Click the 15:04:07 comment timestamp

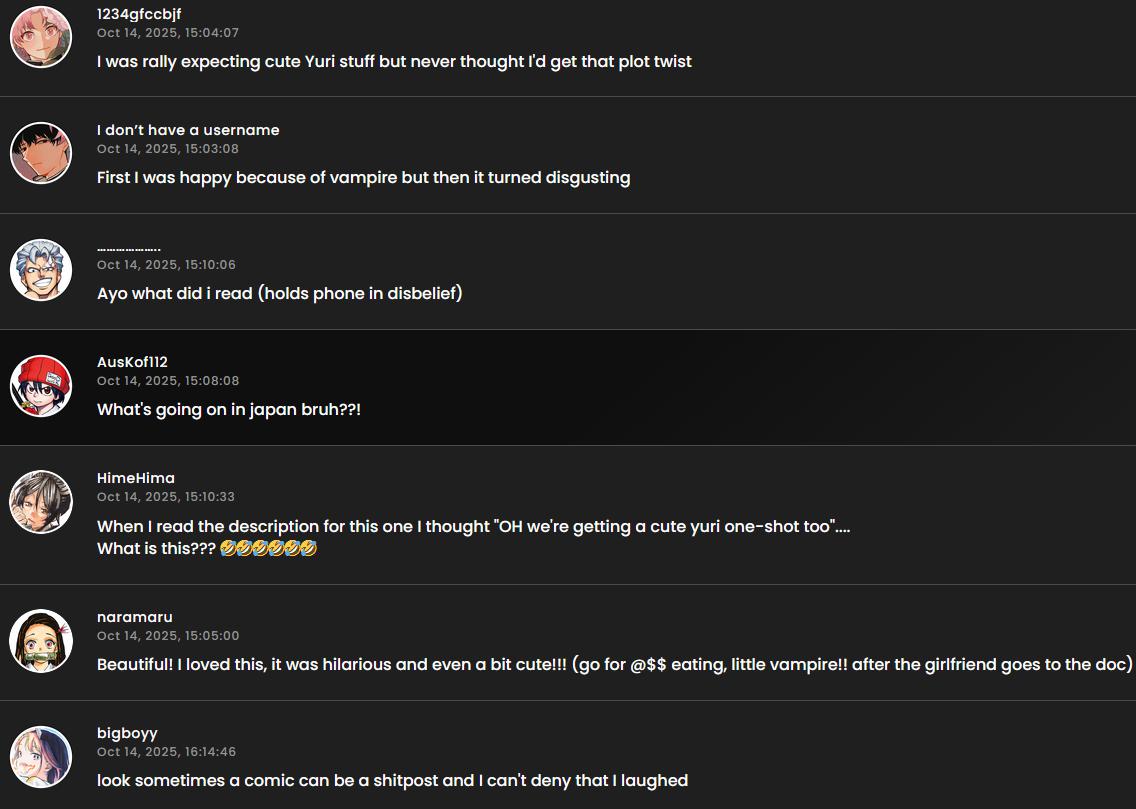click(168, 33)
